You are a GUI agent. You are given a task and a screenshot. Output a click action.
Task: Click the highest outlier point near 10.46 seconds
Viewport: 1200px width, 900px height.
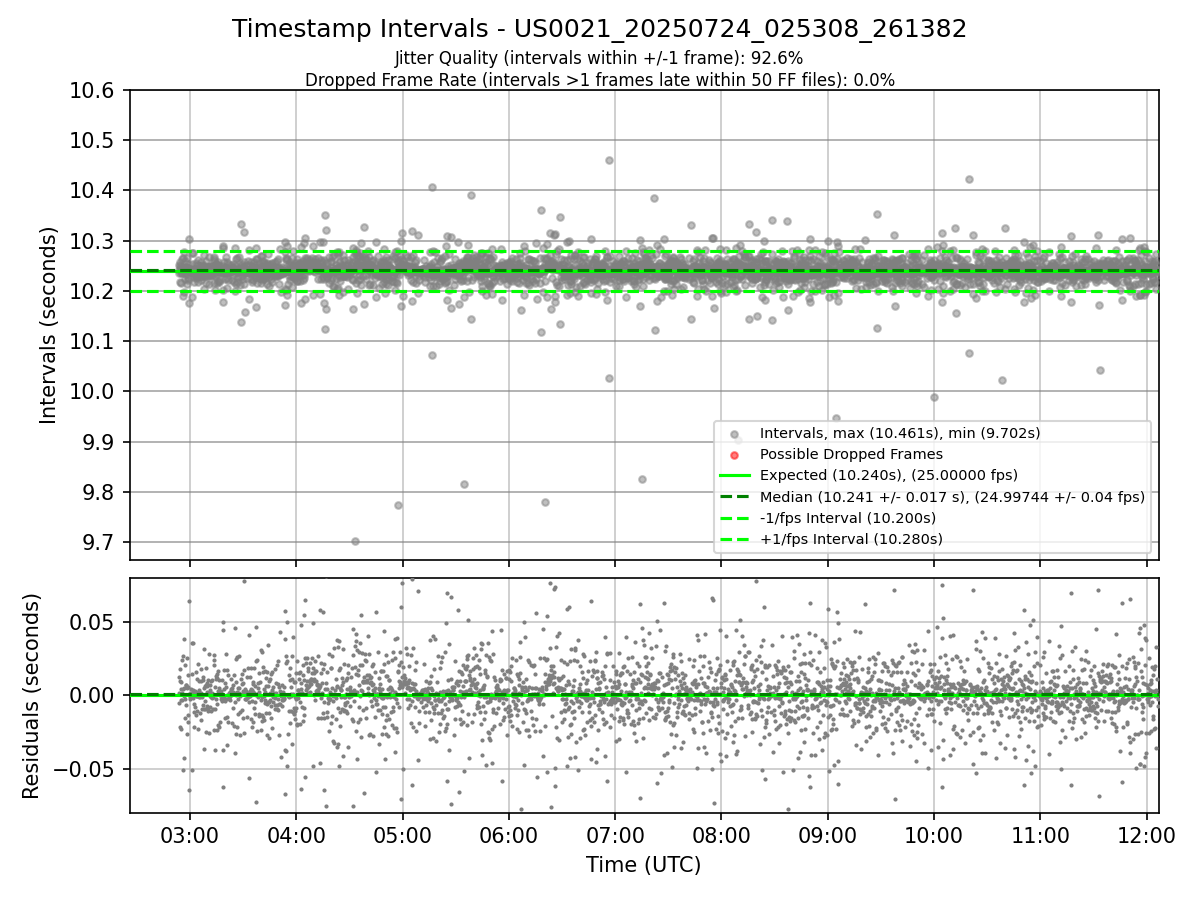609,160
